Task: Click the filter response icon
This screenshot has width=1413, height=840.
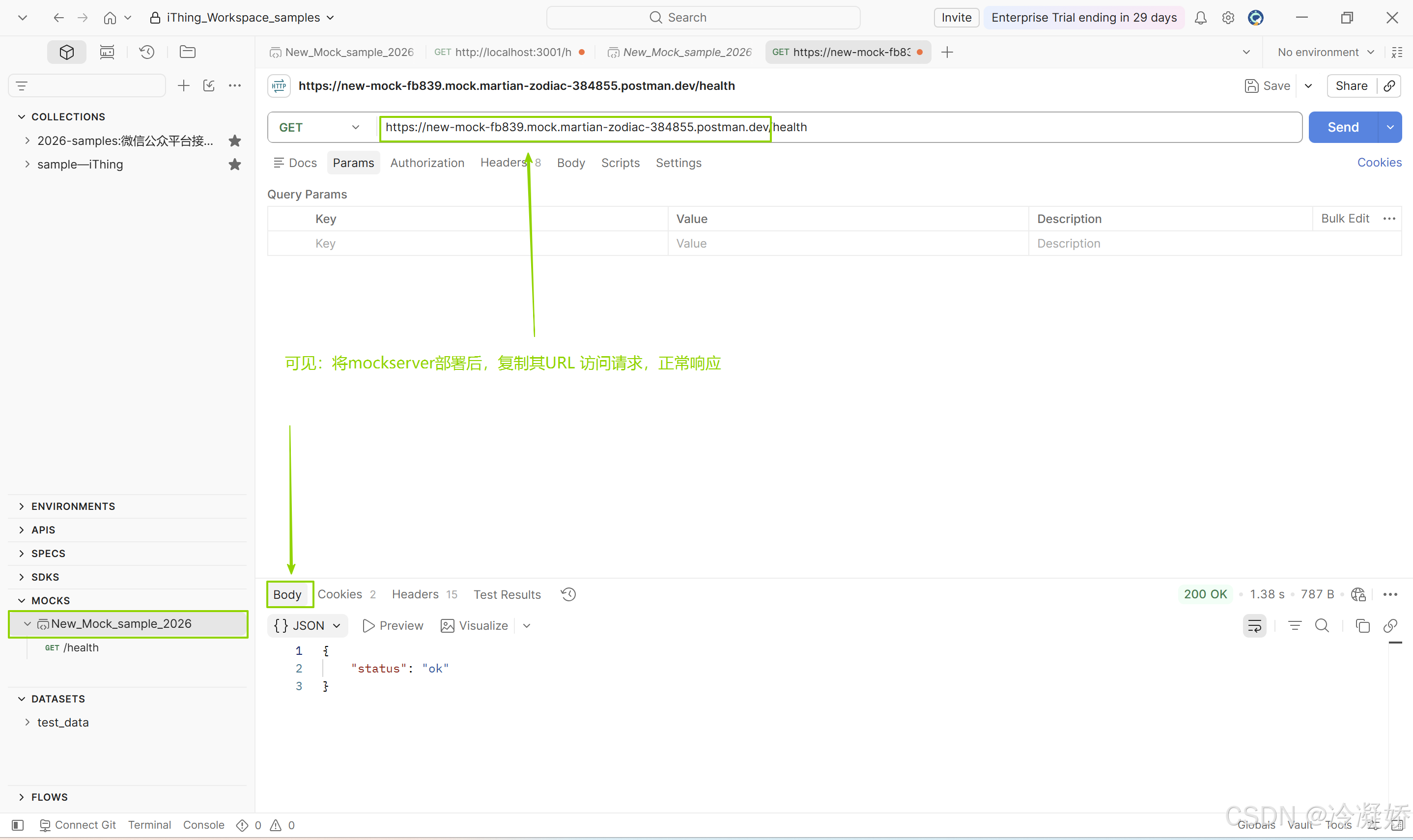Action: (1295, 625)
